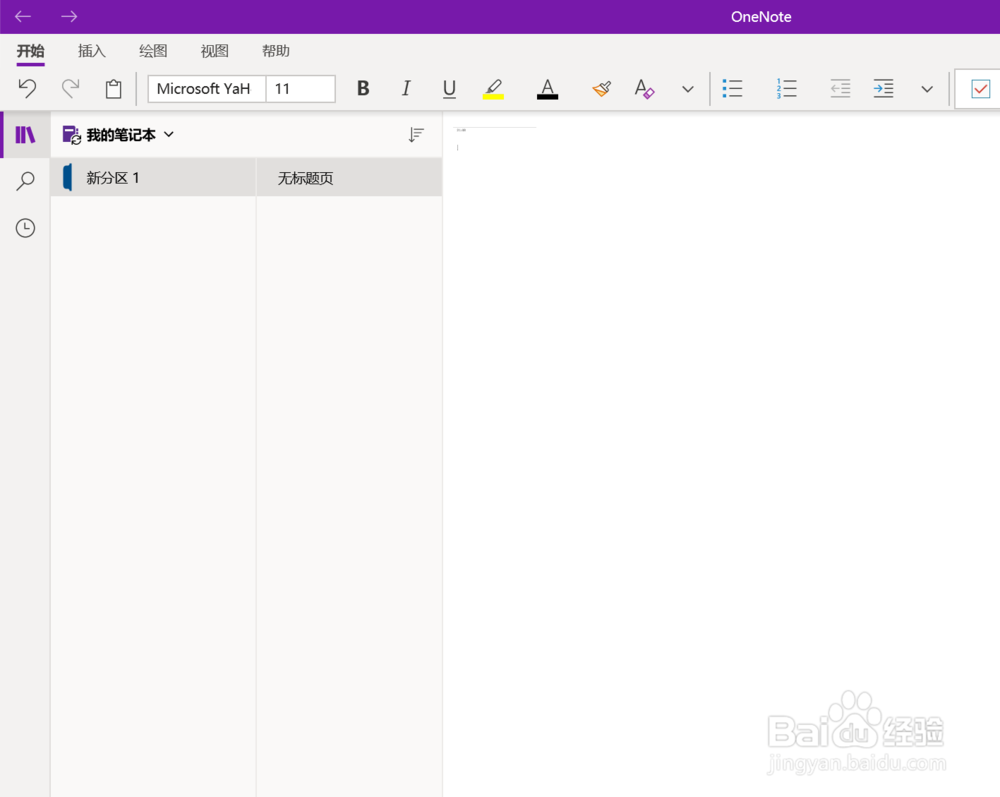Tag as to-do checkbox

pyautogui.click(x=980, y=89)
